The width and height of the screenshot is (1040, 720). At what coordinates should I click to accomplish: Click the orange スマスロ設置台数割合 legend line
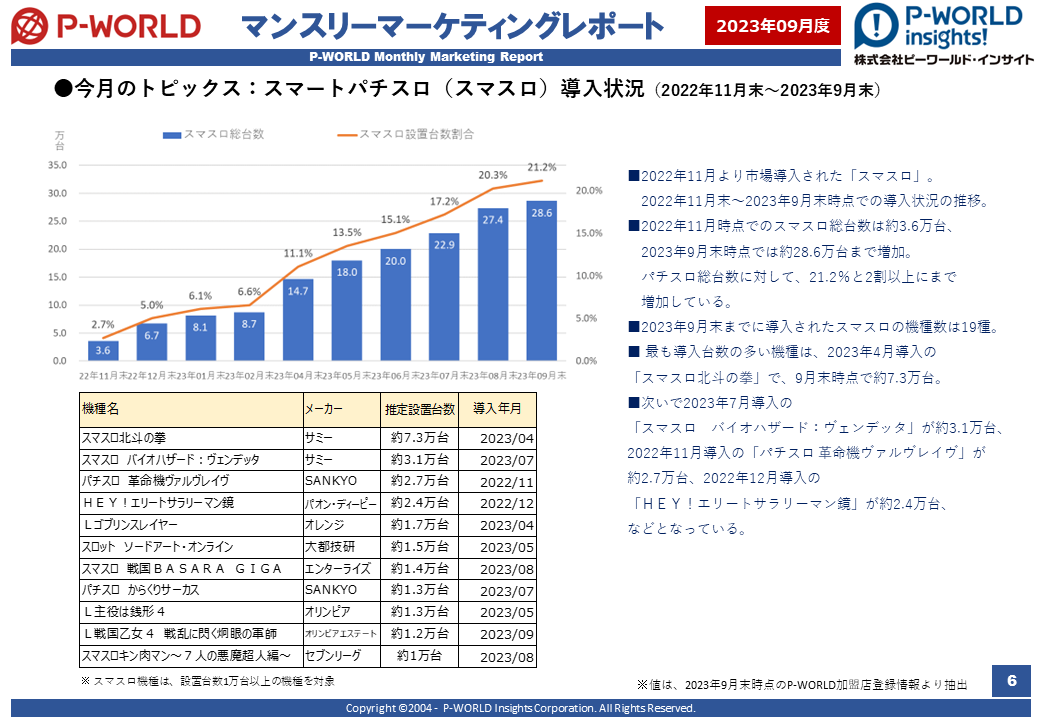click(347, 135)
